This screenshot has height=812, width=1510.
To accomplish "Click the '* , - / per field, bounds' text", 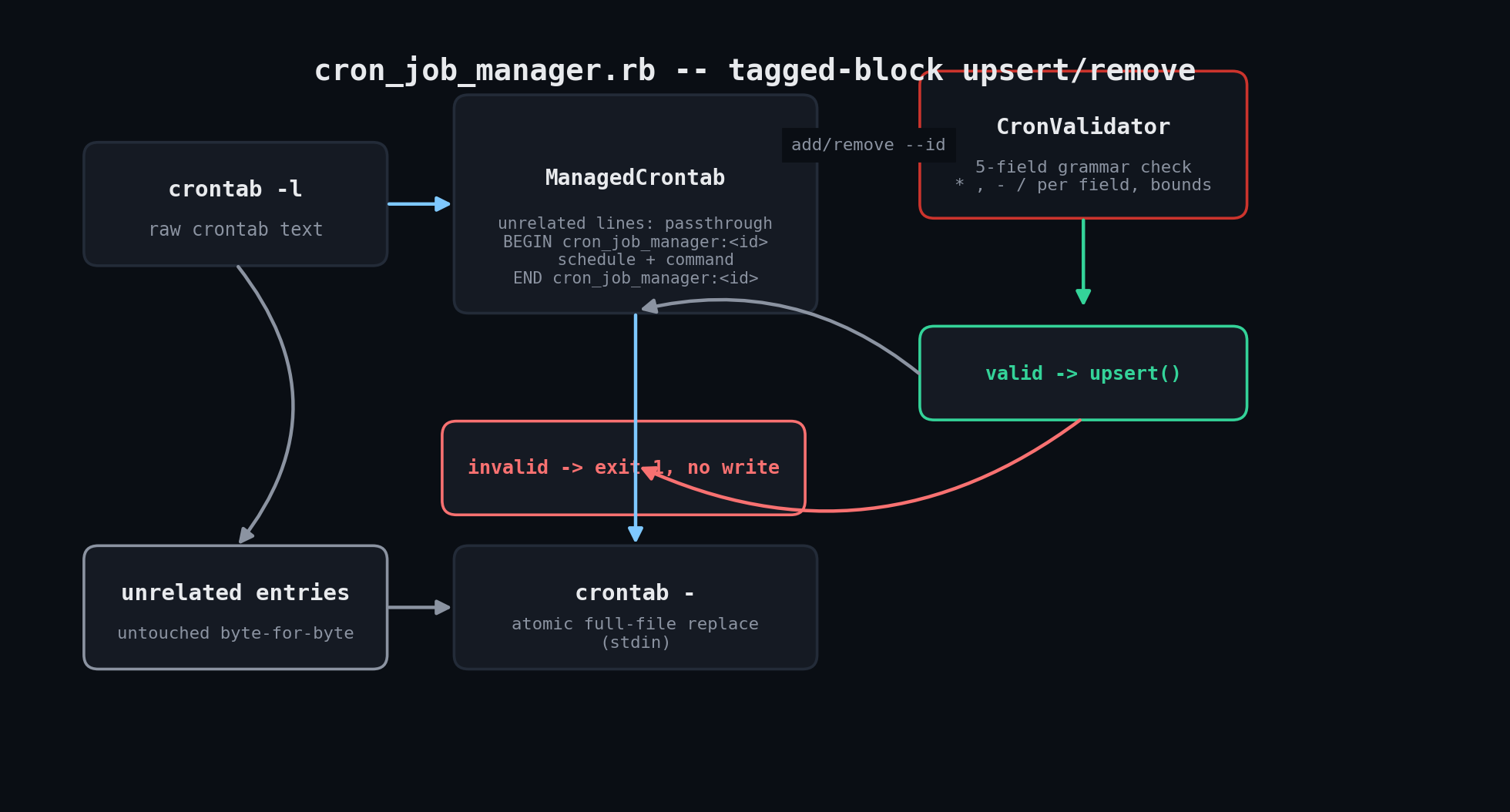I will 1083,185.
